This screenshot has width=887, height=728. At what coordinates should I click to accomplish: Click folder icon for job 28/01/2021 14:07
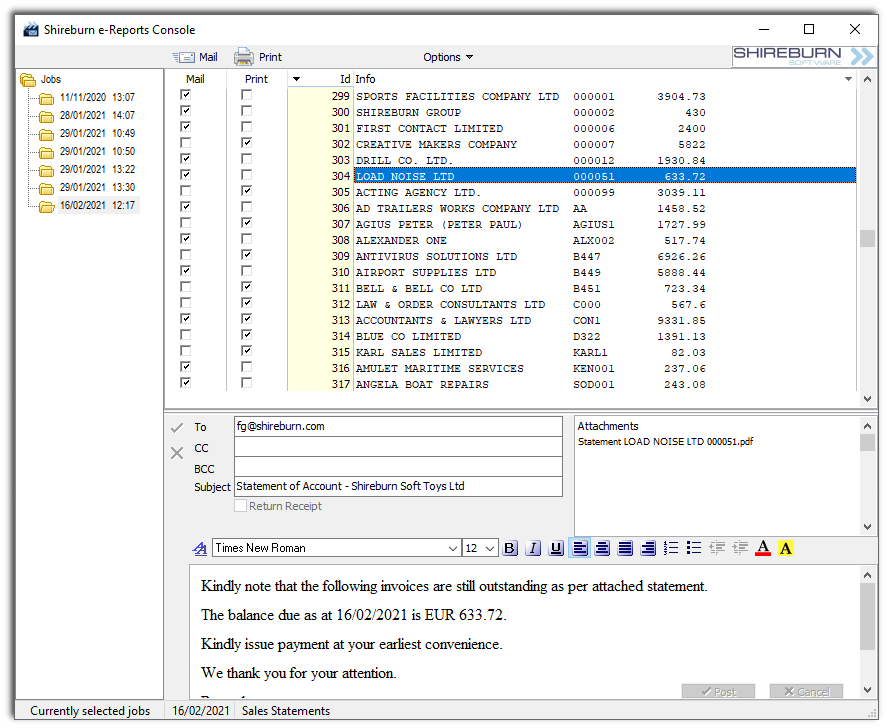tap(46, 117)
